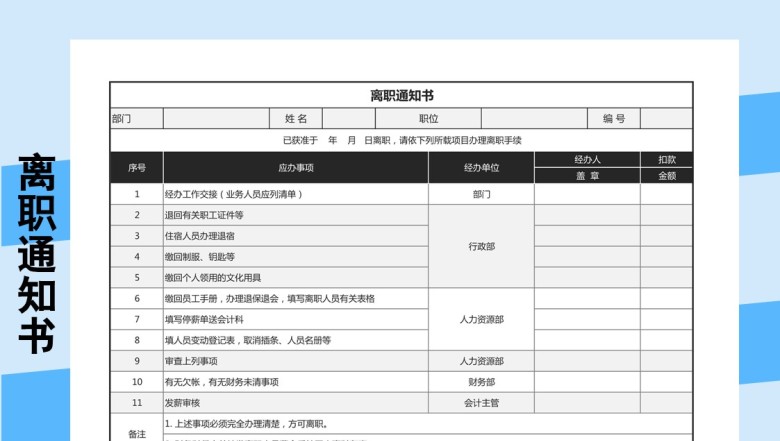Select the 金额 header cell

point(667,176)
